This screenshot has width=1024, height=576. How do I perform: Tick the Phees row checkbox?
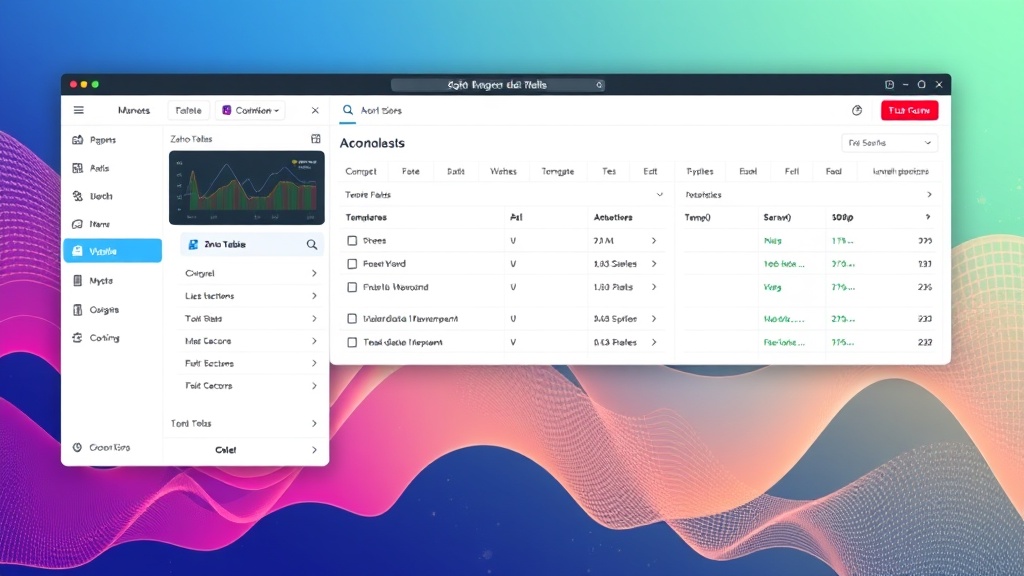(x=352, y=240)
